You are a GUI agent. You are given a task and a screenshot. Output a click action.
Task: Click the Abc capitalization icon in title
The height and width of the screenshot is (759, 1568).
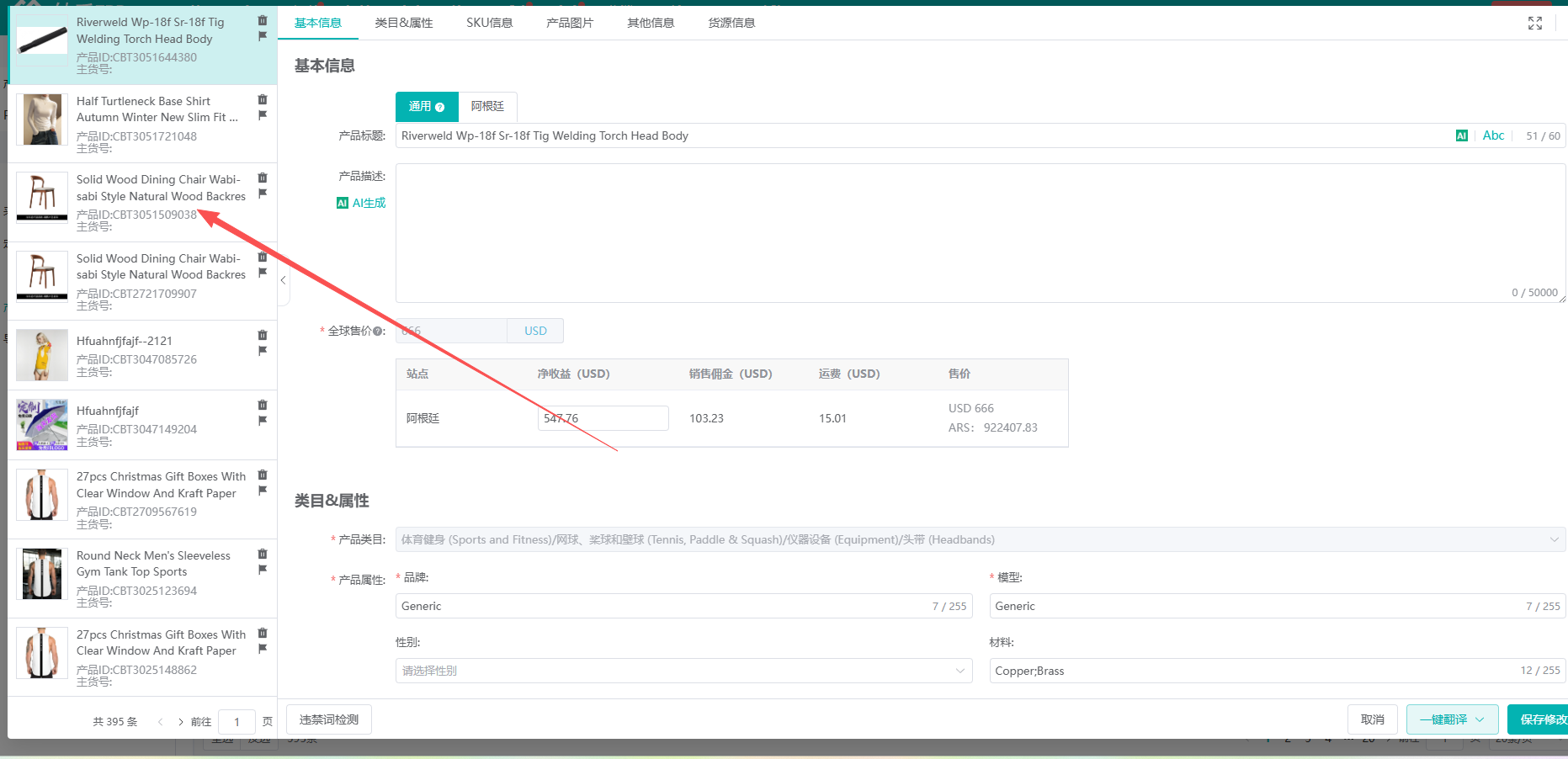tap(1493, 135)
